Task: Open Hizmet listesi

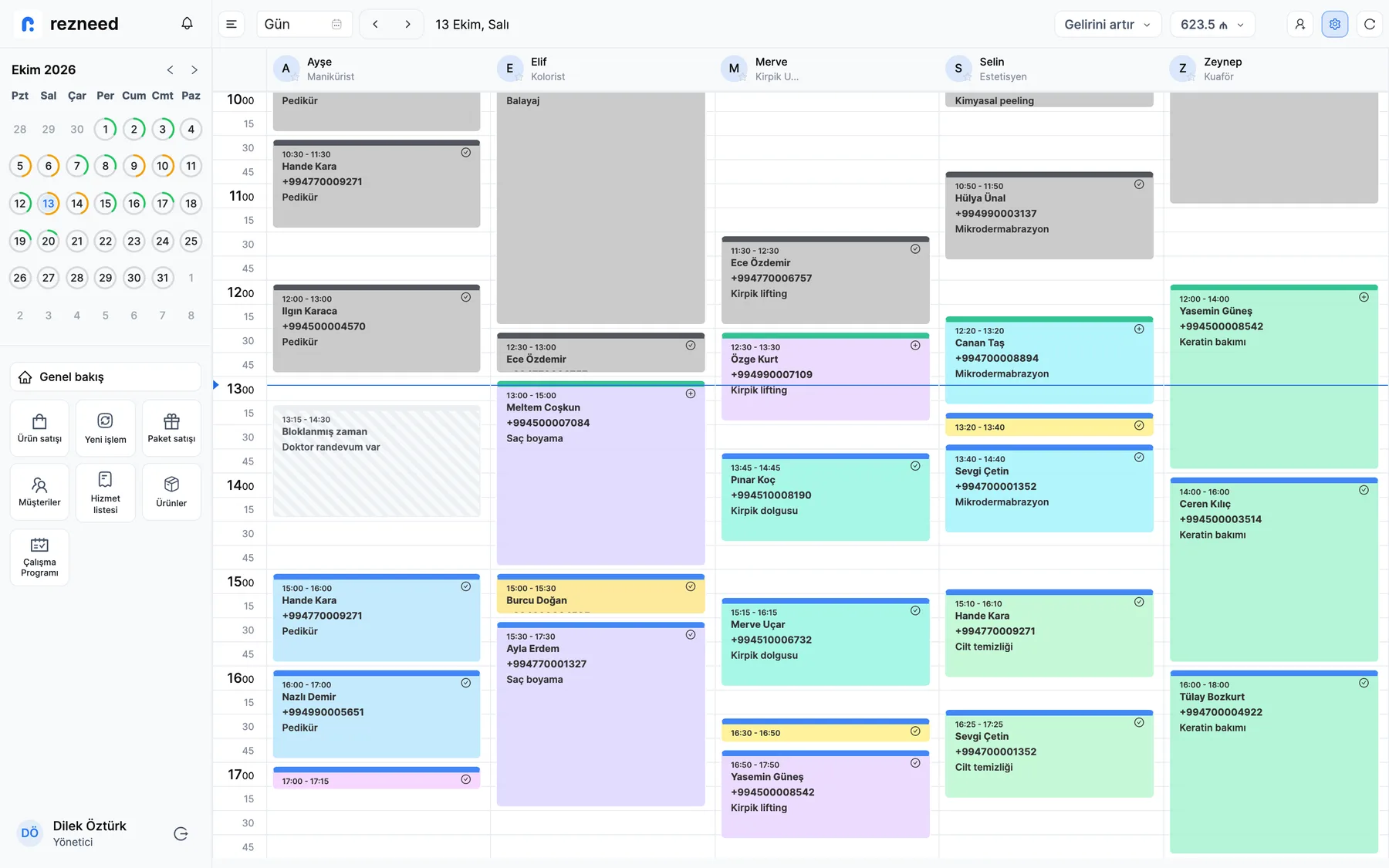Action: tap(106, 492)
